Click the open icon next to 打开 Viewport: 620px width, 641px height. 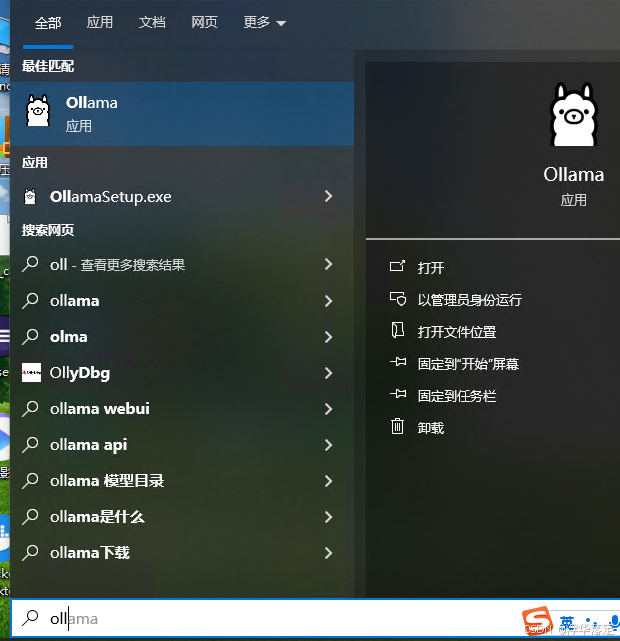[x=397, y=266]
